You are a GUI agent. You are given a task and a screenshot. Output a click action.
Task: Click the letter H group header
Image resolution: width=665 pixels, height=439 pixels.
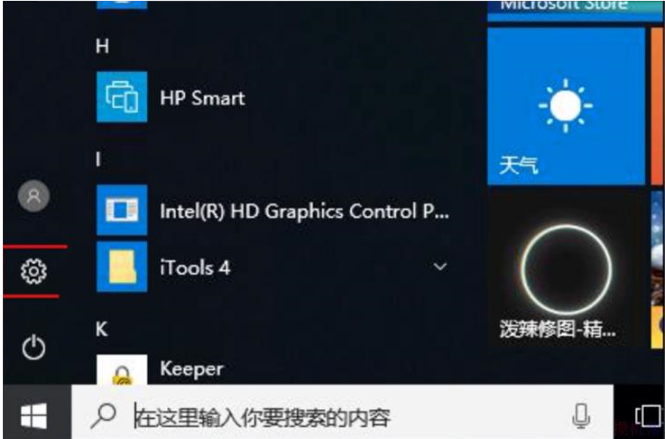pyautogui.click(x=101, y=46)
